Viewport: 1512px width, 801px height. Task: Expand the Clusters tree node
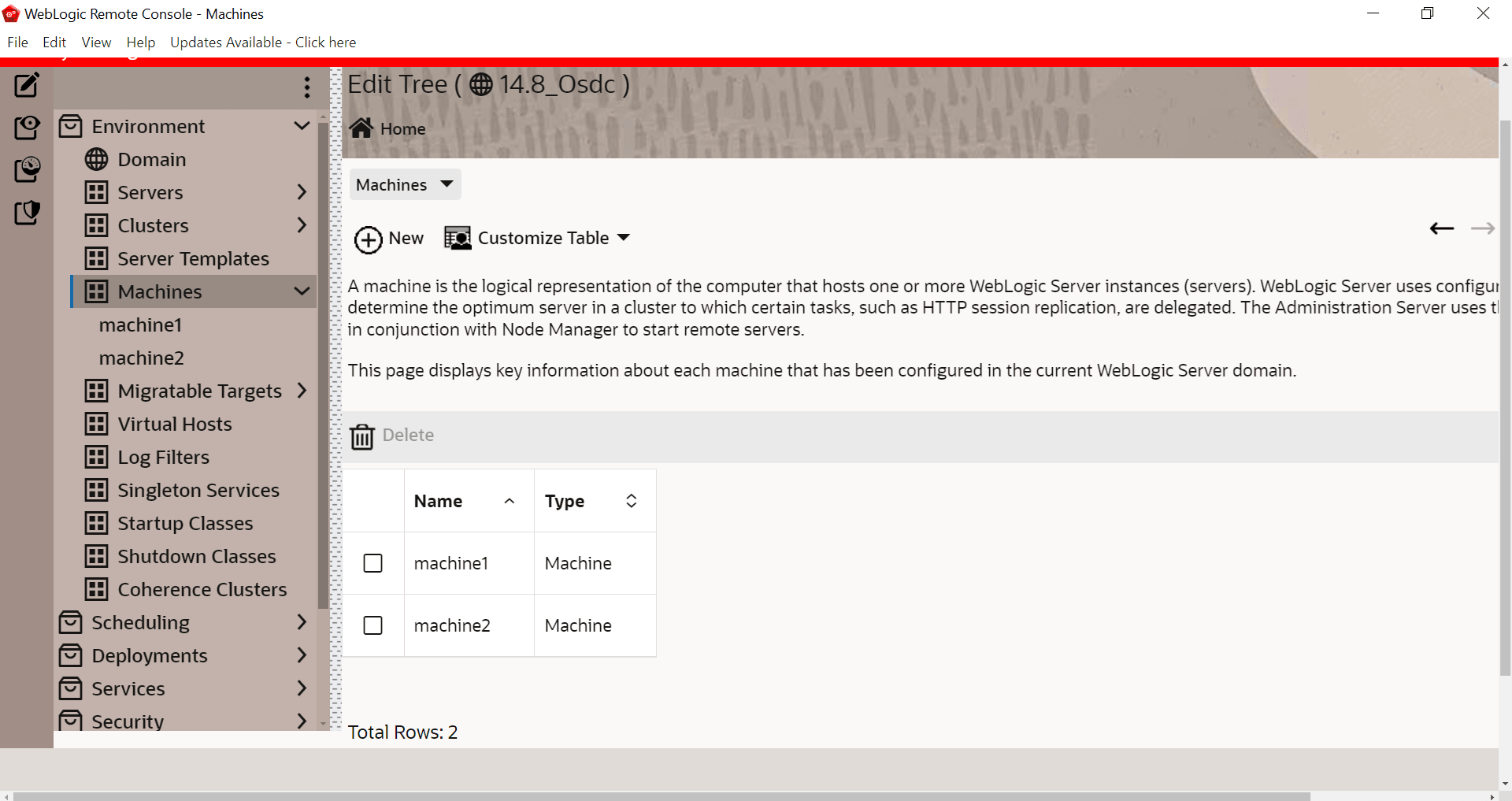click(302, 225)
